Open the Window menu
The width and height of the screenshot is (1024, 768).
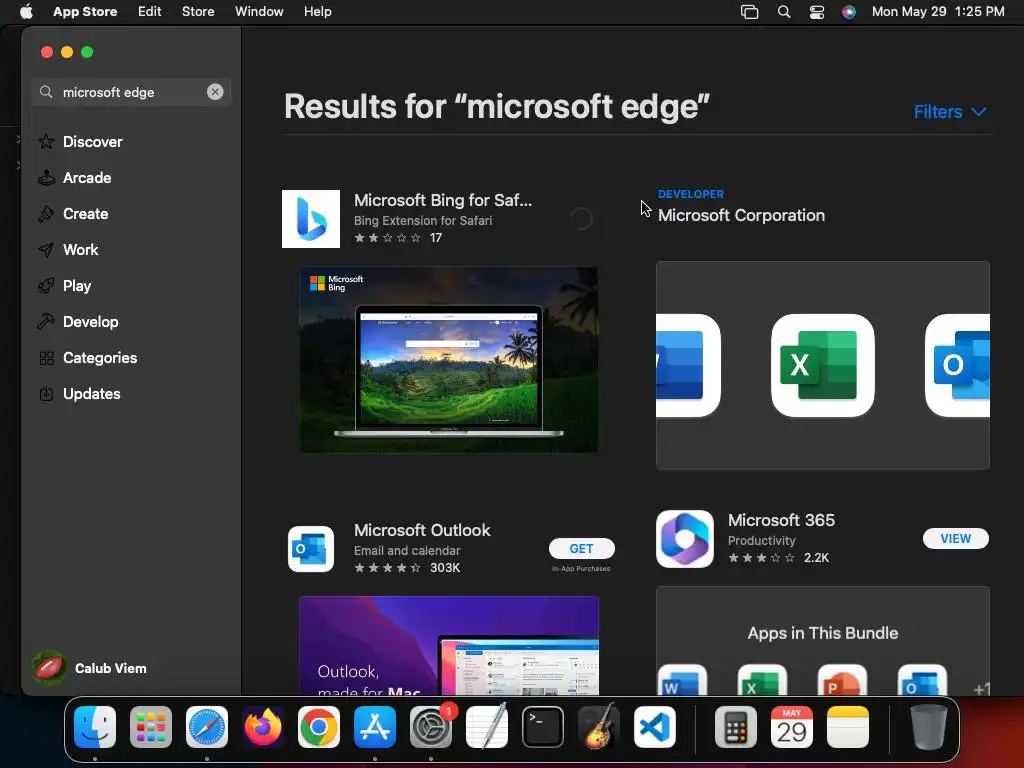(259, 12)
